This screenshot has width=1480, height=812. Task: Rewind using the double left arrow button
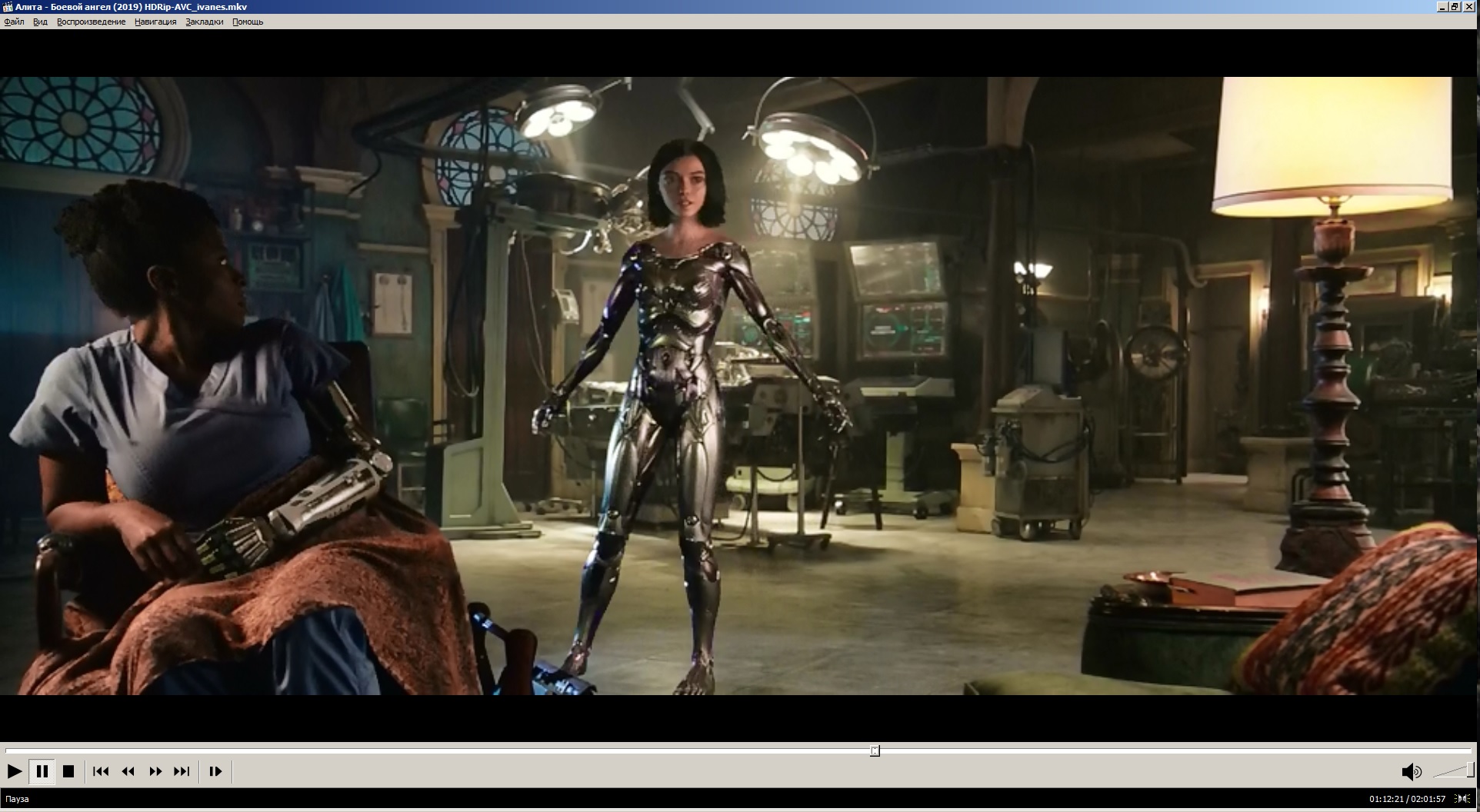click(128, 771)
